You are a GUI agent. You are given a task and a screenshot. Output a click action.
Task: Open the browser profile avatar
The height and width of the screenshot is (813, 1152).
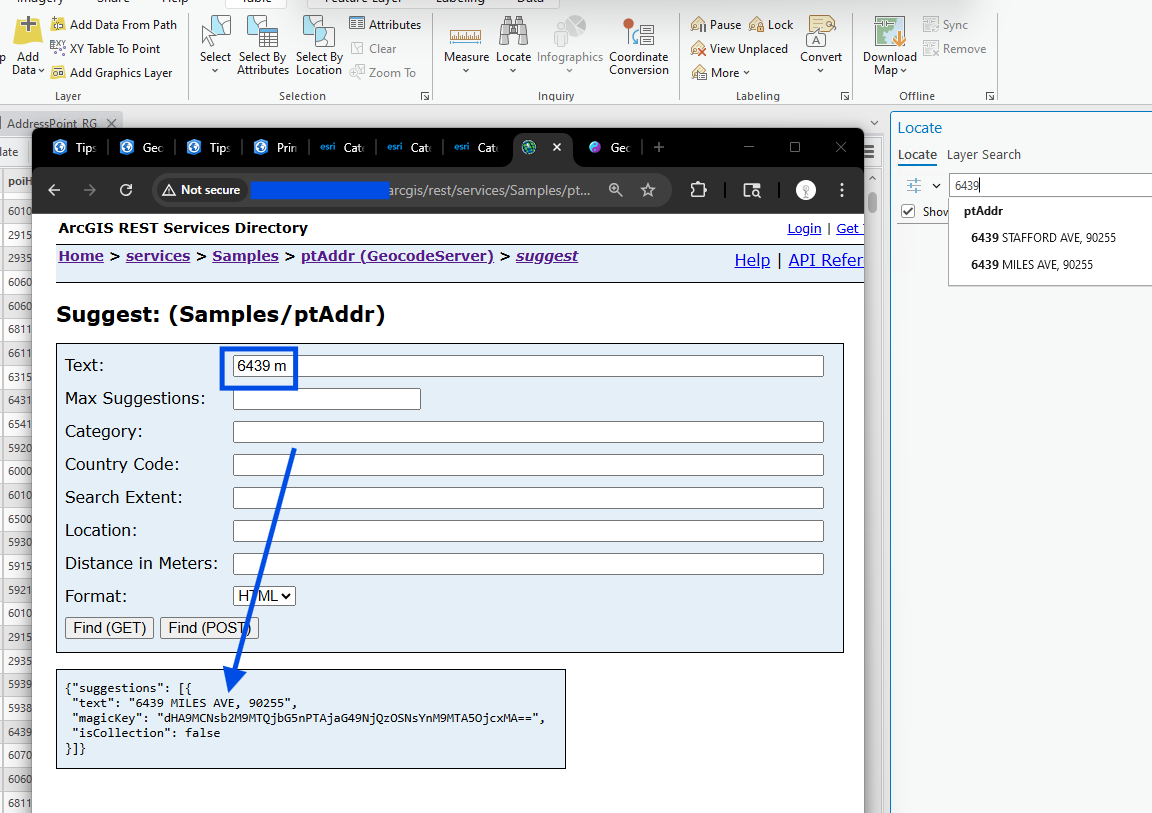tap(806, 190)
